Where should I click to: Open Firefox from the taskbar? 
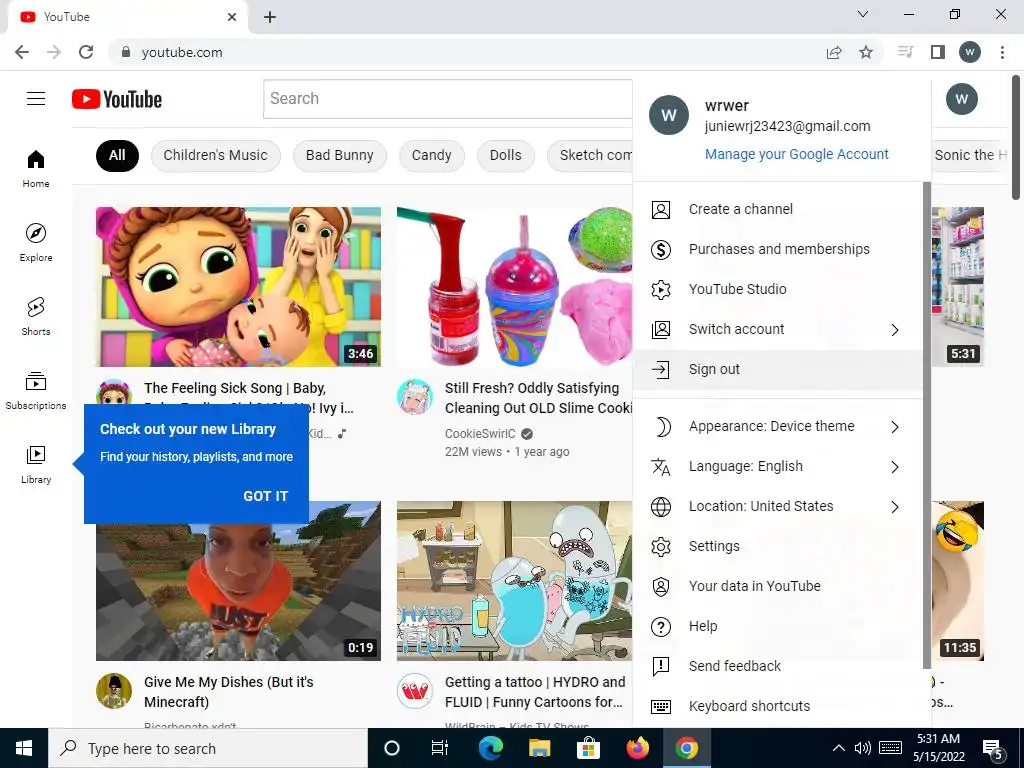(x=638, y=748)
